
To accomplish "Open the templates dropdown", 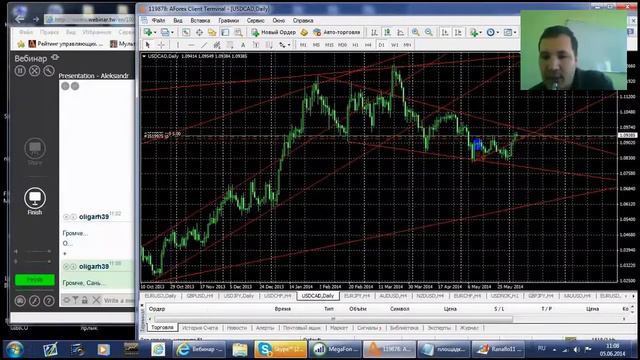I will pos(509,32).
